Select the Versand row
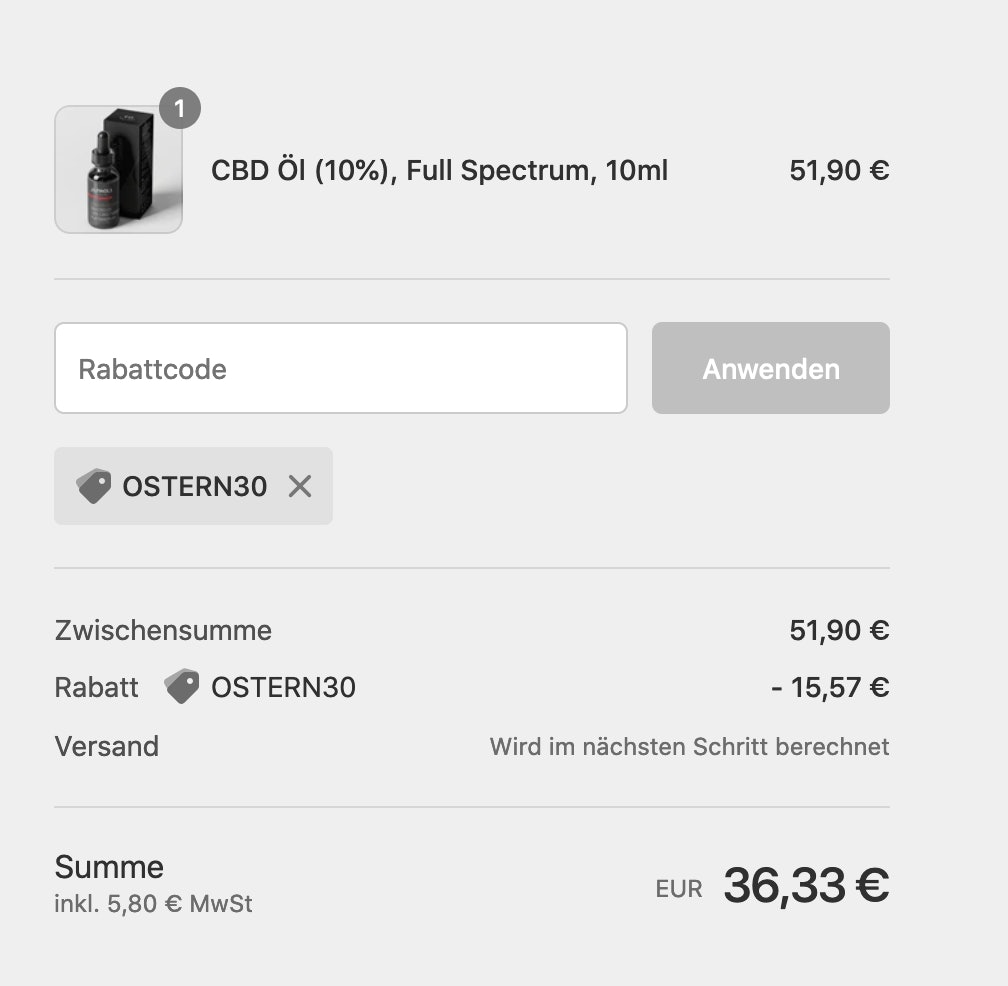The image size is (1008, 986). (106, 746)
